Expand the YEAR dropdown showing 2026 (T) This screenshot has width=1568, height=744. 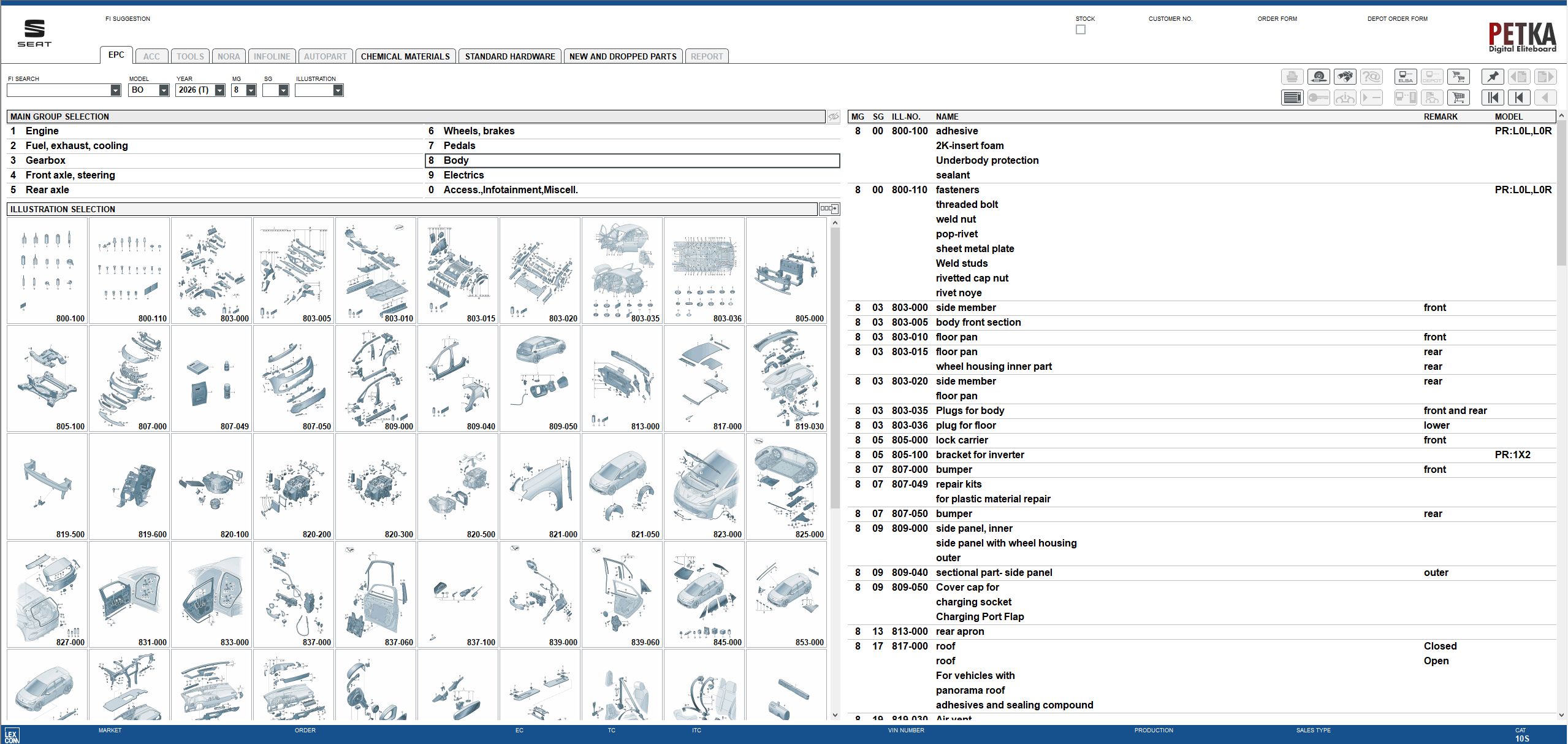coord(219,90)
